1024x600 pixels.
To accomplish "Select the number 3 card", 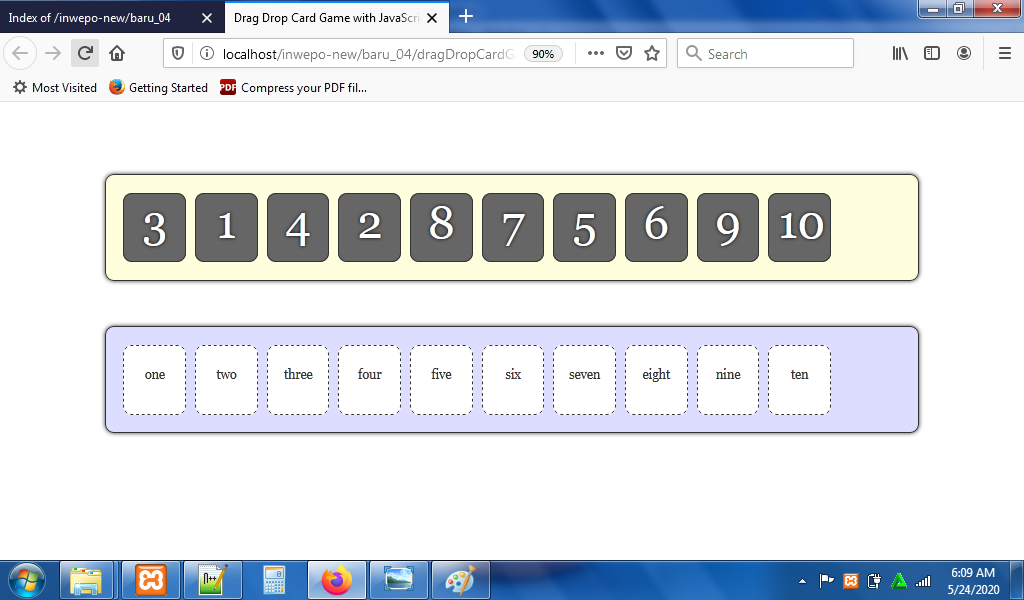I will 155,227.
